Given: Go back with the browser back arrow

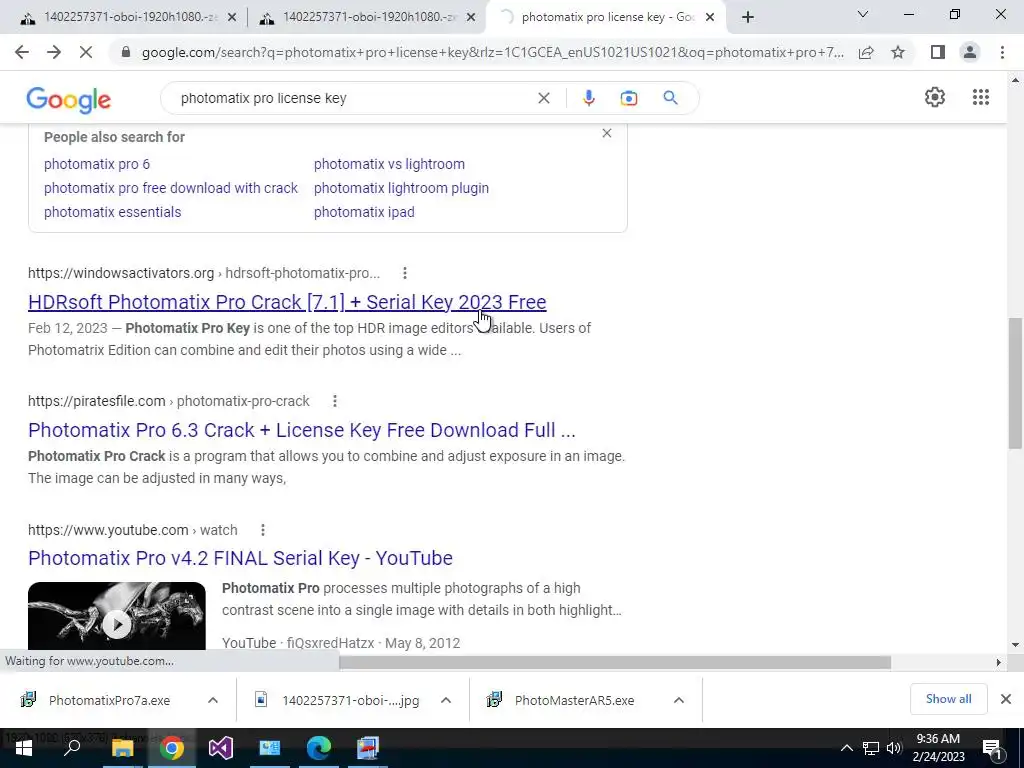Looking at the screenshot, I should [22, 52].
